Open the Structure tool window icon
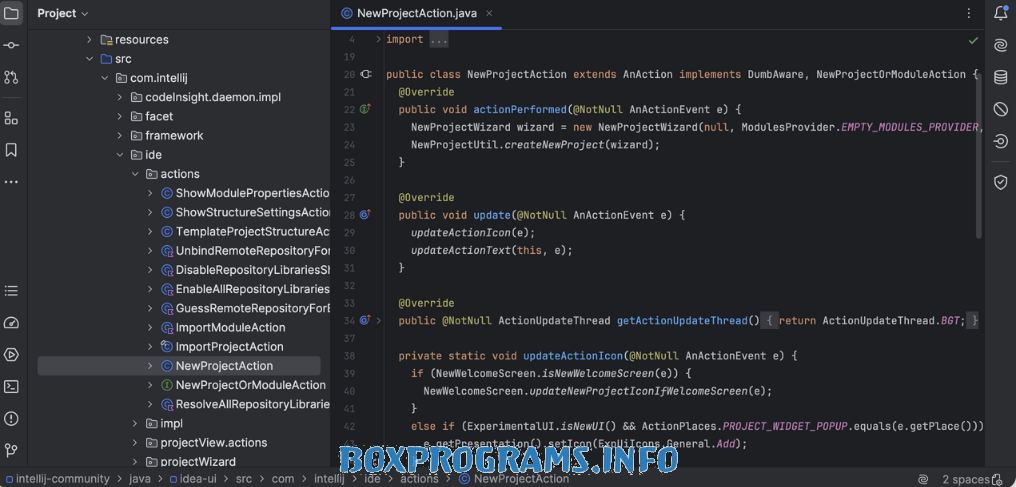 point(11,118)
